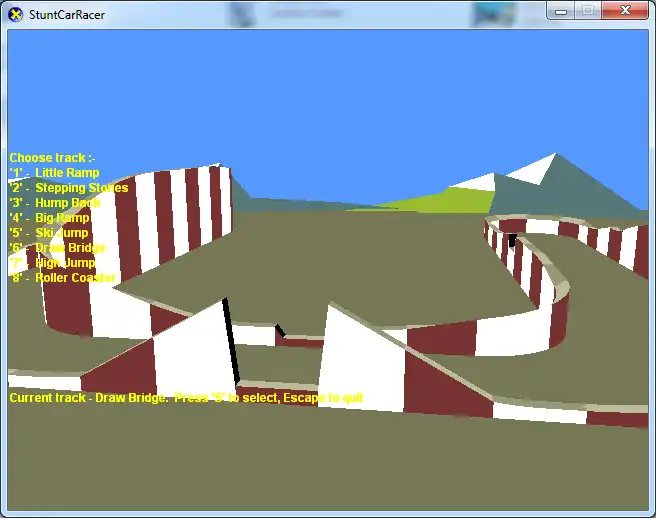Select the '2' - Stepping Stones entry

(69, 188)
